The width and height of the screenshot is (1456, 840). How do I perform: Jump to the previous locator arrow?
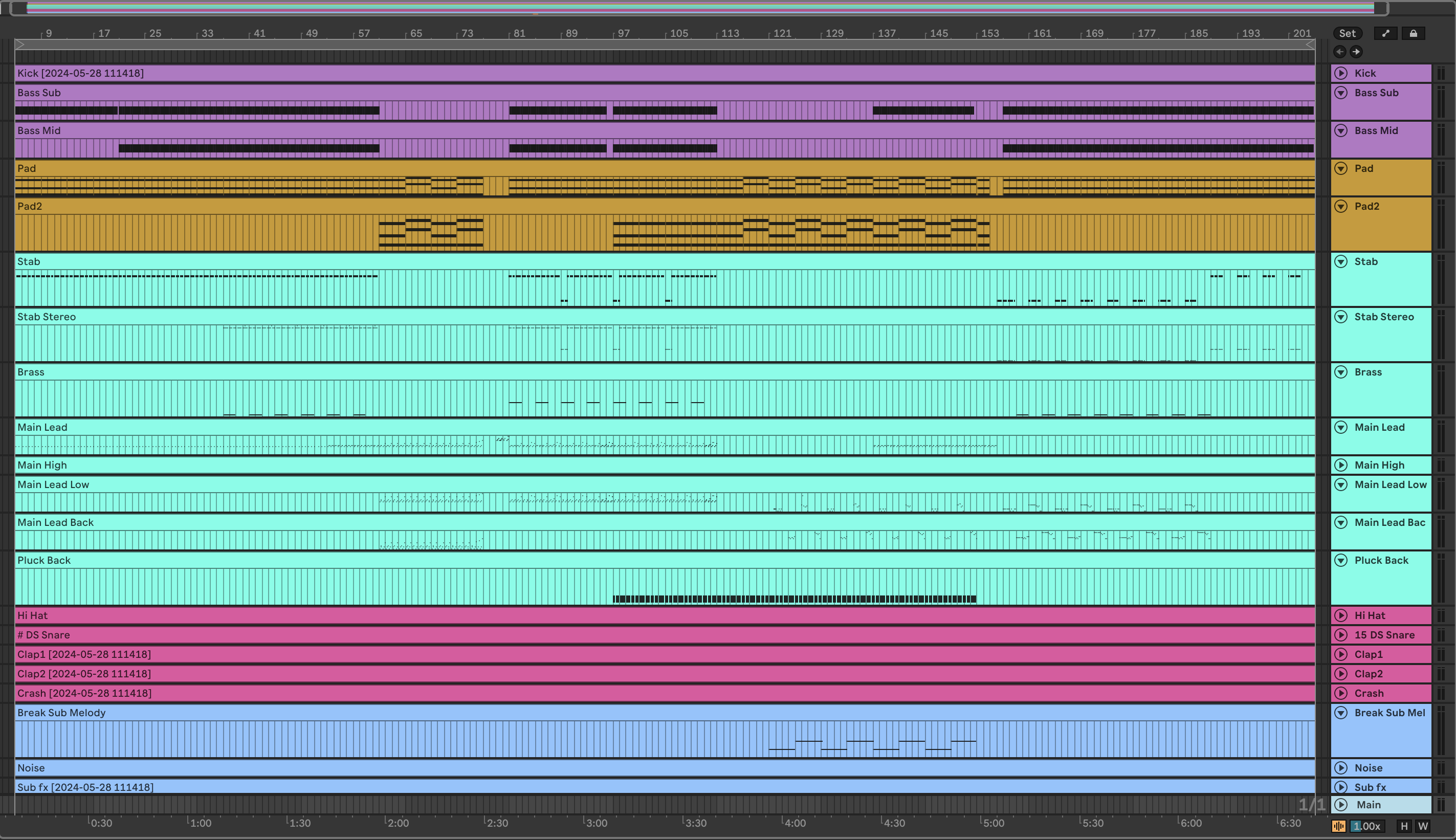click(x=1339, y=52)
